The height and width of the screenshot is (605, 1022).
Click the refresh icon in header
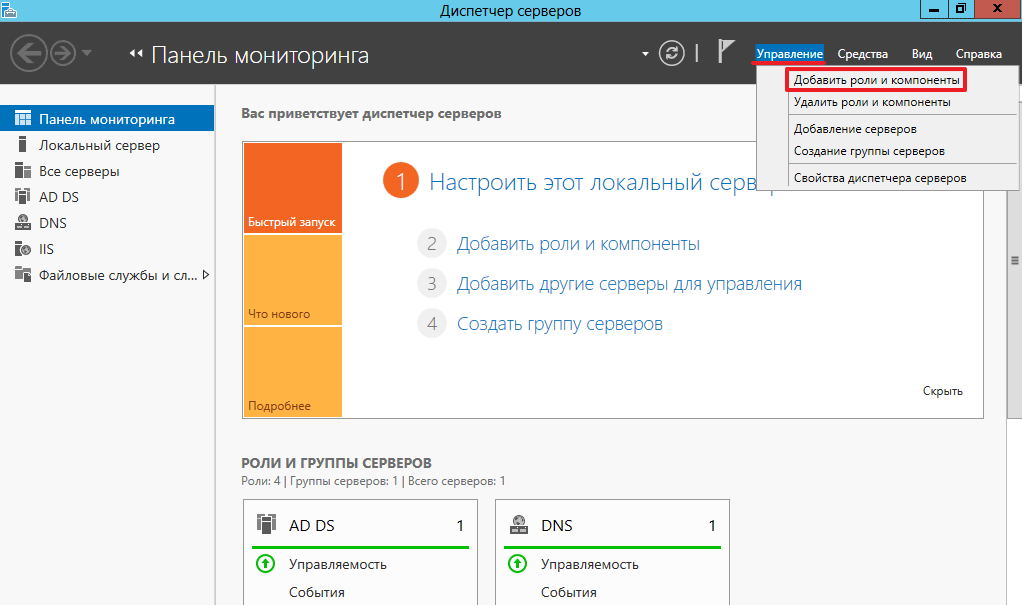[671, 53]
